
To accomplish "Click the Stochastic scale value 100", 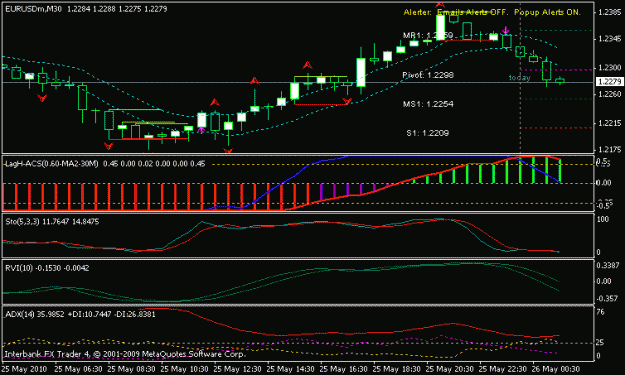I will pos(603,220).
